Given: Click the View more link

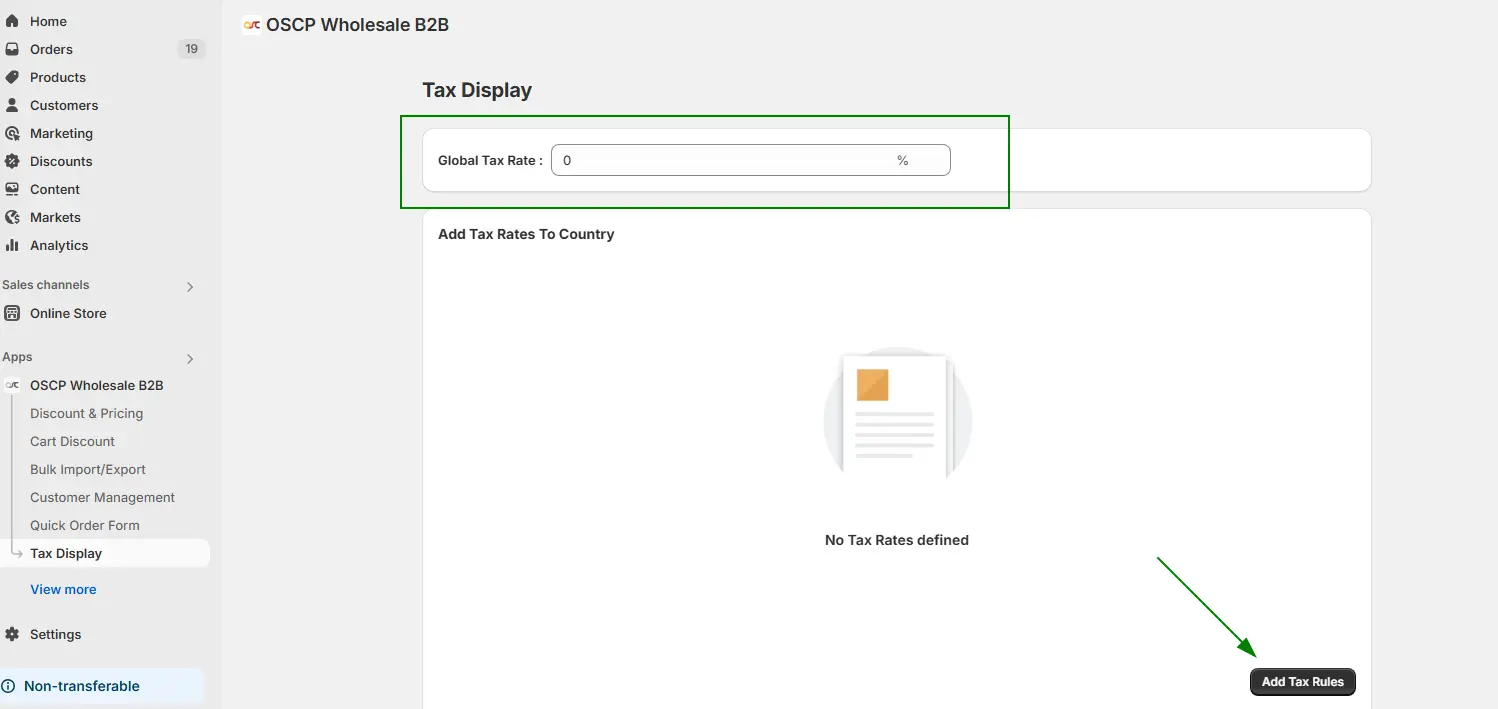Looking at the screenshot, I should click(x=63, y=589).
